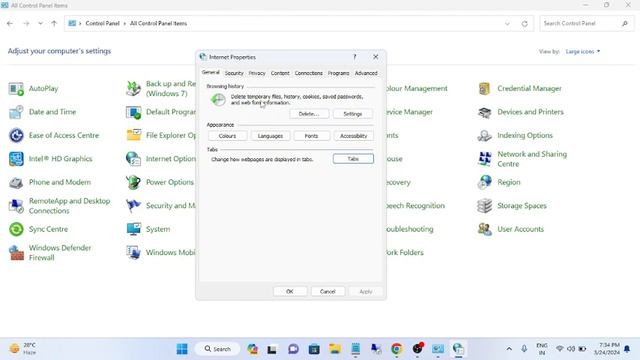Open the Sync Centre icon

(x=16, y=229)
